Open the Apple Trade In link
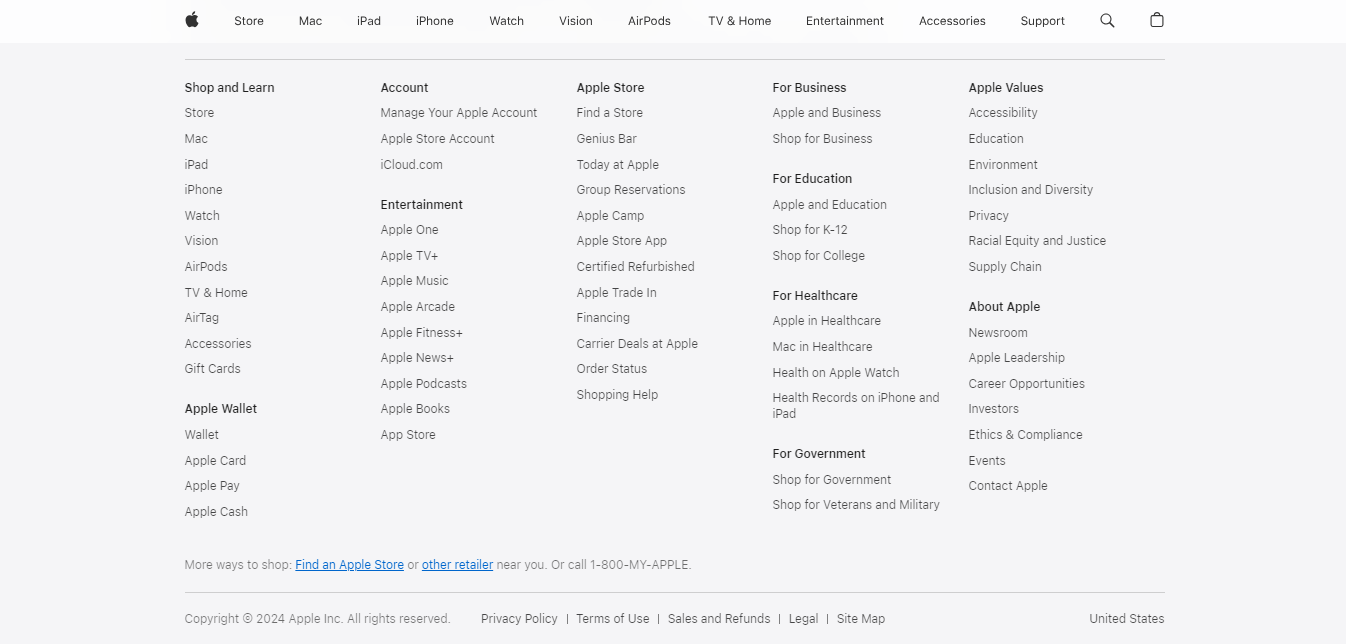1346x644 pixels. pyautogui.click(x=617, y=293)
